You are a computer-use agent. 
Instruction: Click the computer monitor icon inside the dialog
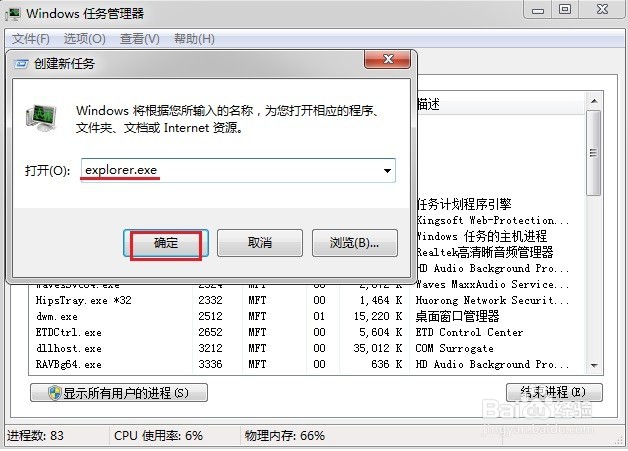tap(41, 118)
